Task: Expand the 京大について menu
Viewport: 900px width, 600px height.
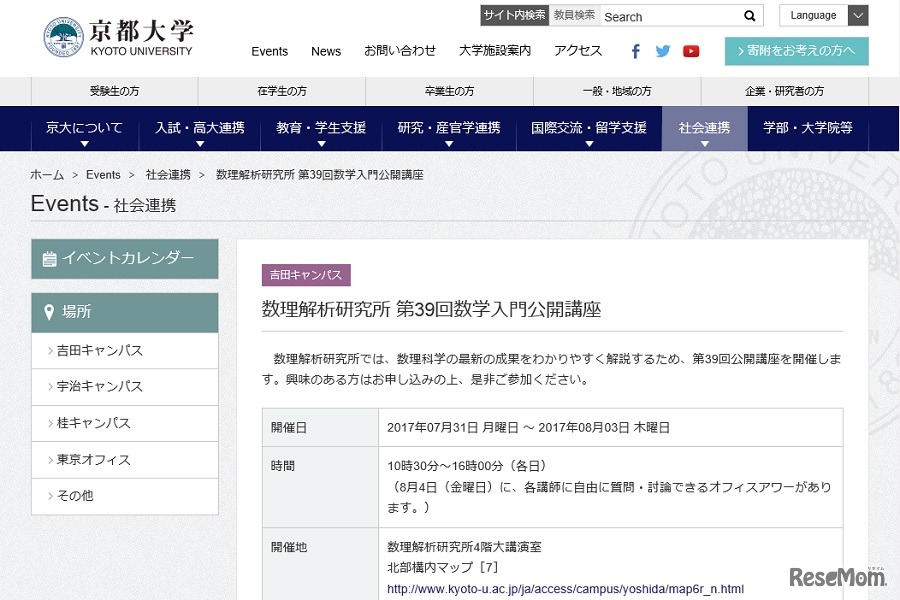Action: (x=84, y=129)
